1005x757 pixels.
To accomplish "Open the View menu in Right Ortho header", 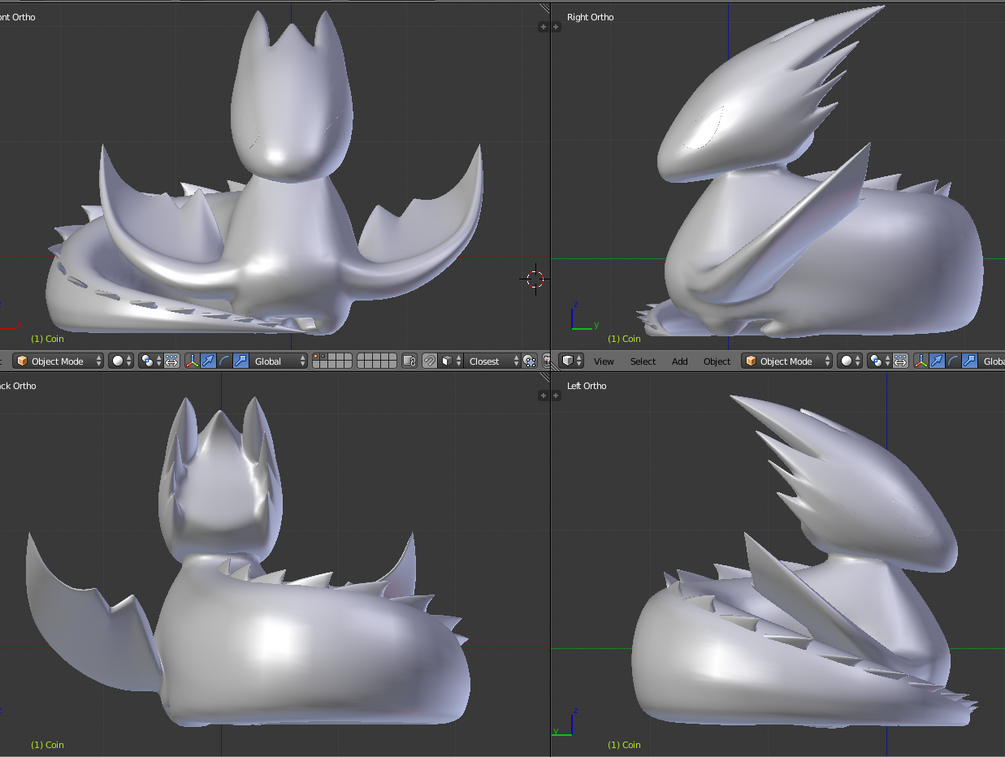I will (x=603, y=362).
